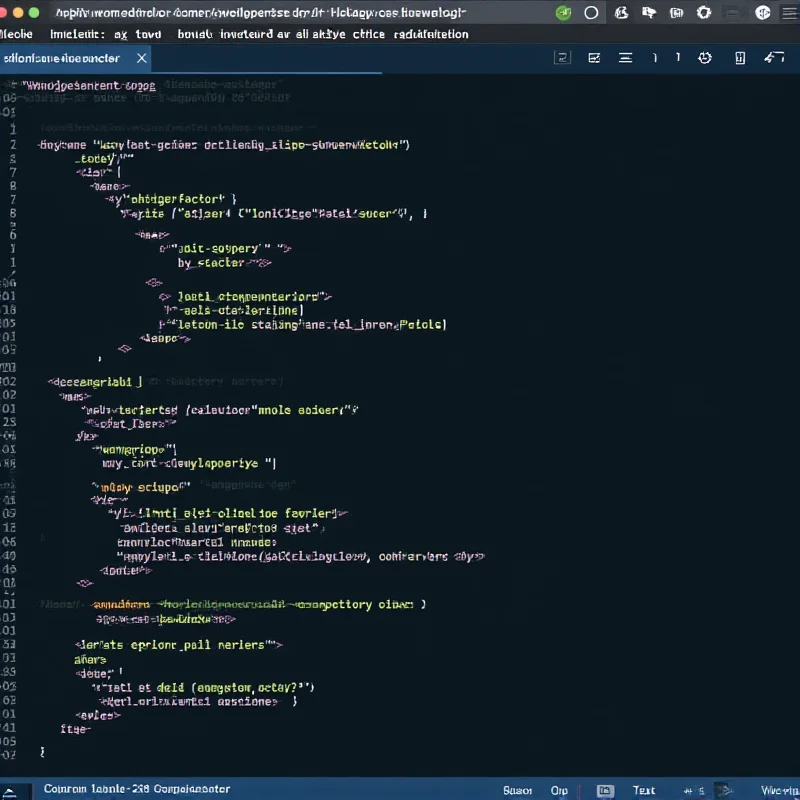Click the gear icon in the title bar
The width and height of the screenshot is (800, 800).
[704, 13]
